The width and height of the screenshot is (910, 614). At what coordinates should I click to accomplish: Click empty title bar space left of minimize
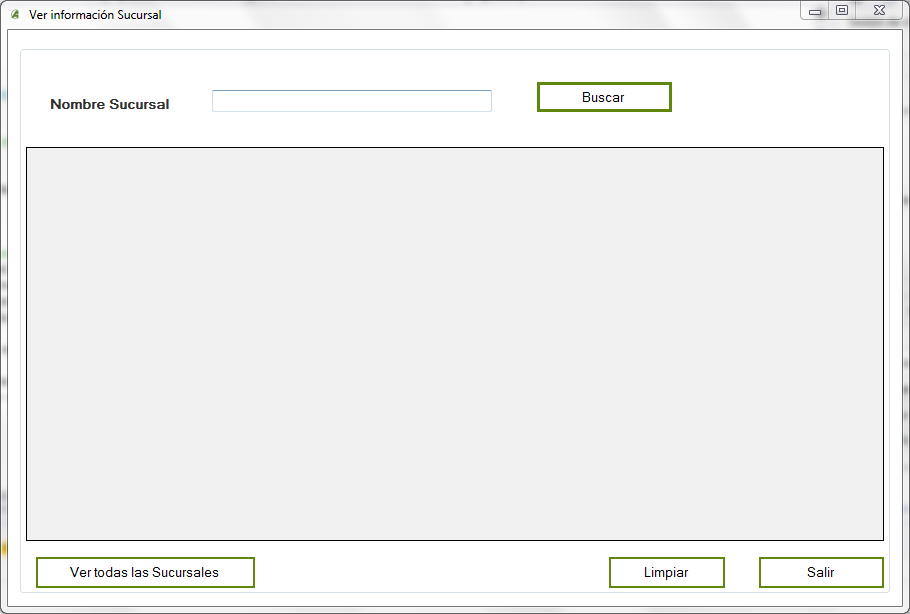point(500,14)
